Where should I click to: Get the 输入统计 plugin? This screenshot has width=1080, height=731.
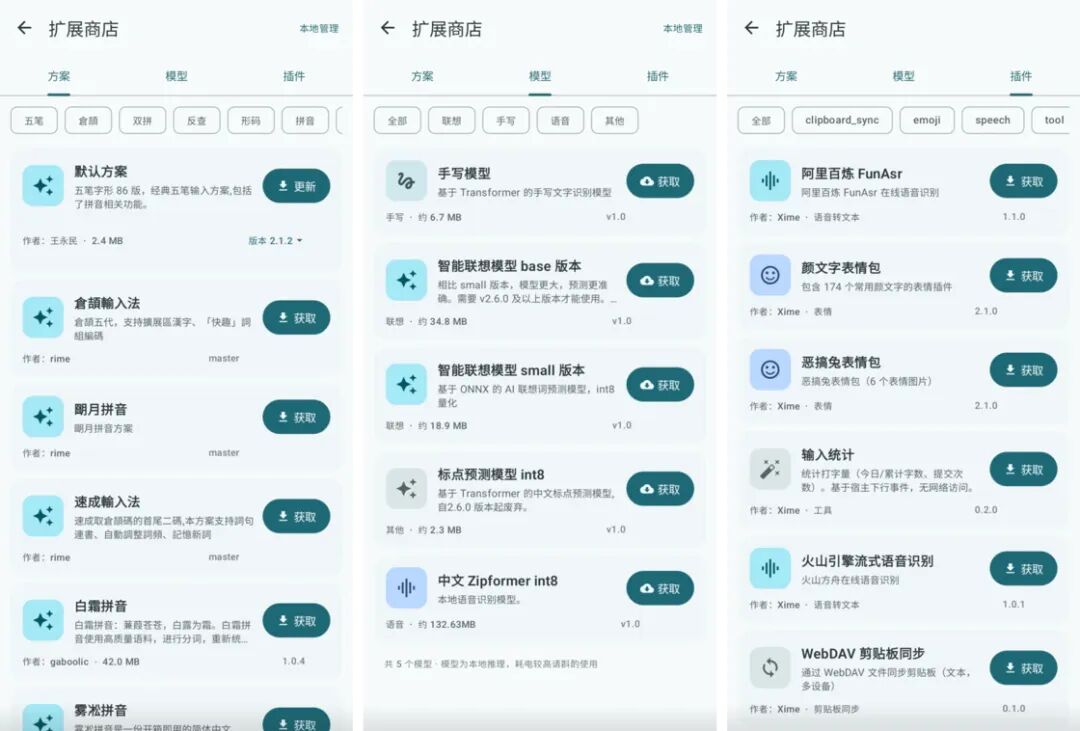click(x=1024, y=469)
